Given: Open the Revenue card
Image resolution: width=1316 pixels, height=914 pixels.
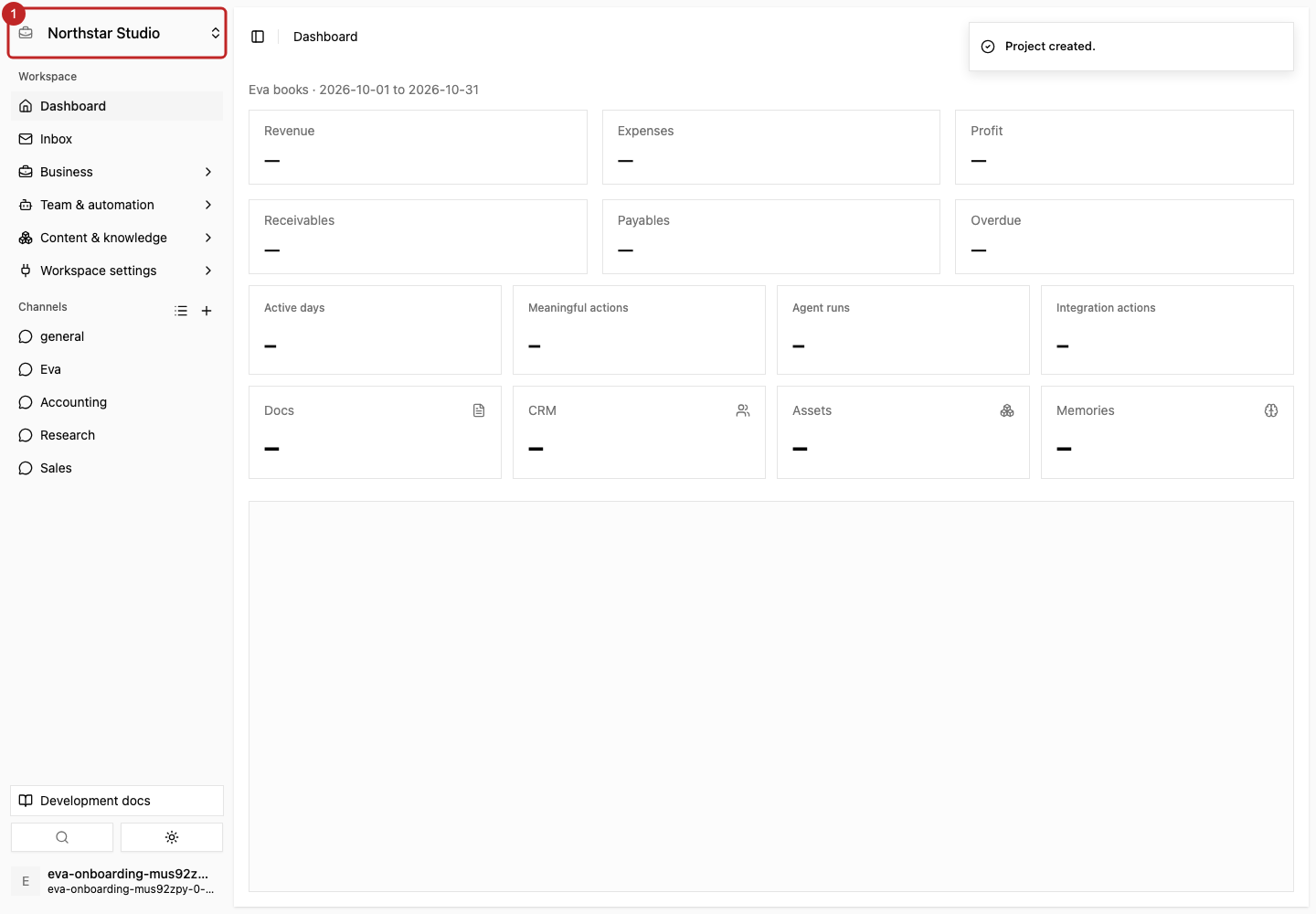Looking at the screenshot, I should [418, 147].
